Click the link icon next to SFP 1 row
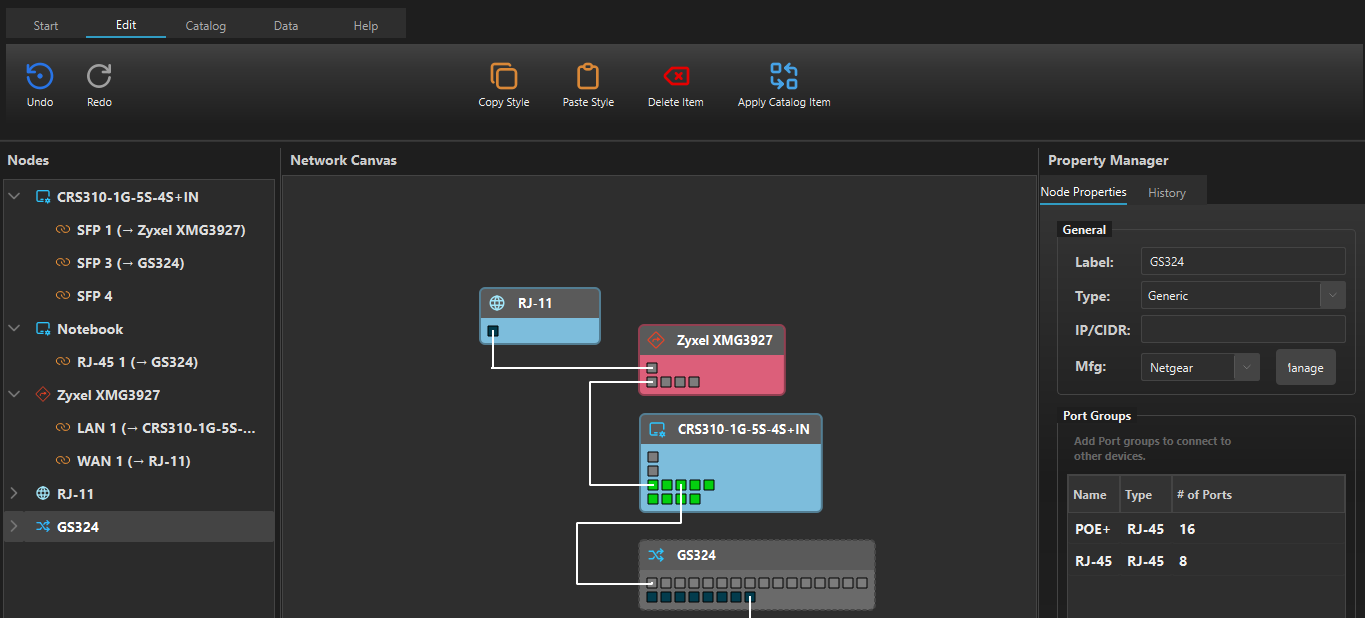This screenshot has width=1365, height=618. coord(63,230)
